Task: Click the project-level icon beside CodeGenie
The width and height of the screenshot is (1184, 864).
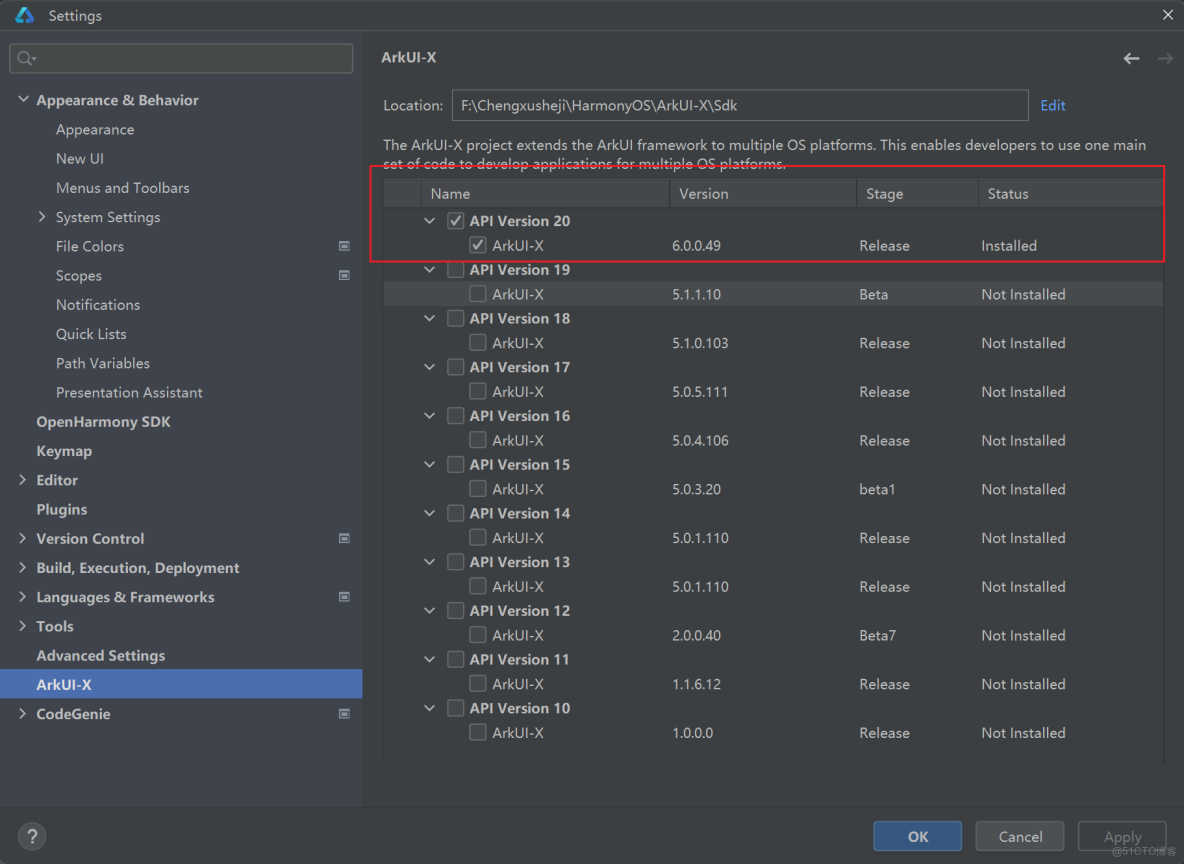Action: 344,714
